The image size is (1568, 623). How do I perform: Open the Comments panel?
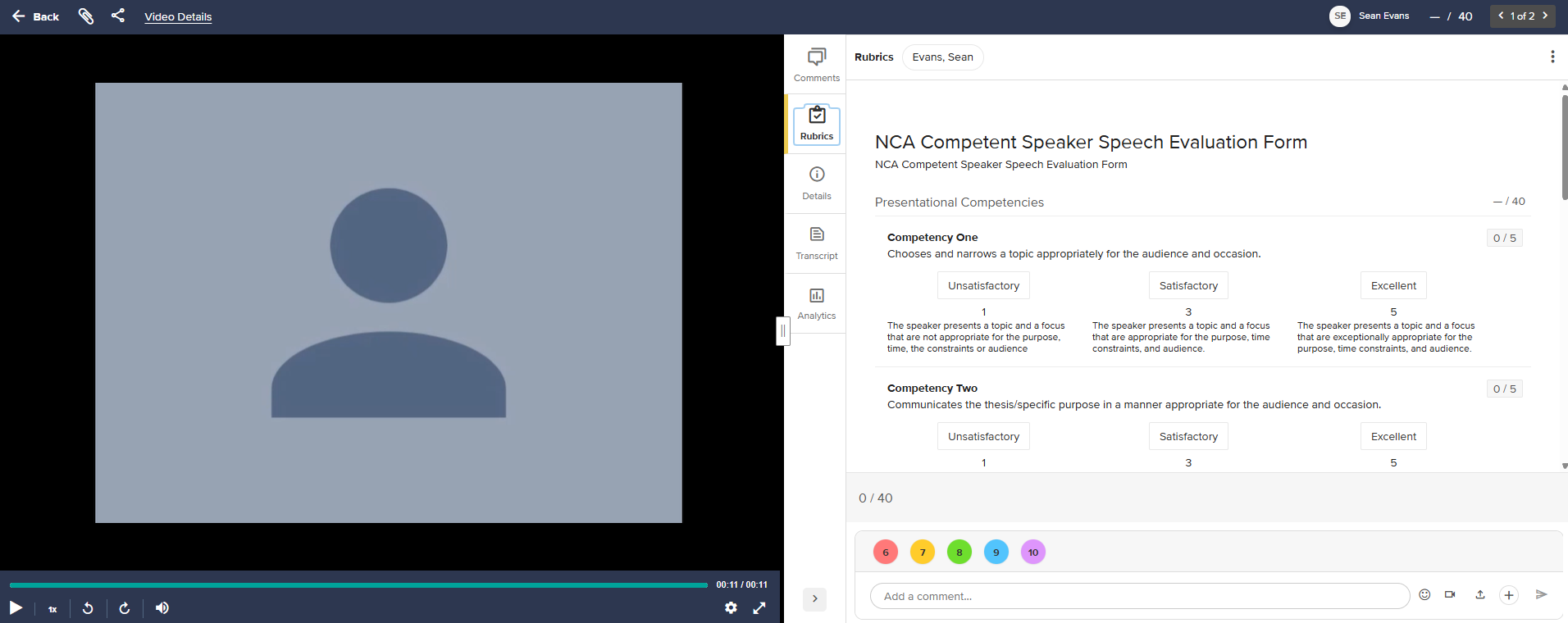(x=817, y=65)
